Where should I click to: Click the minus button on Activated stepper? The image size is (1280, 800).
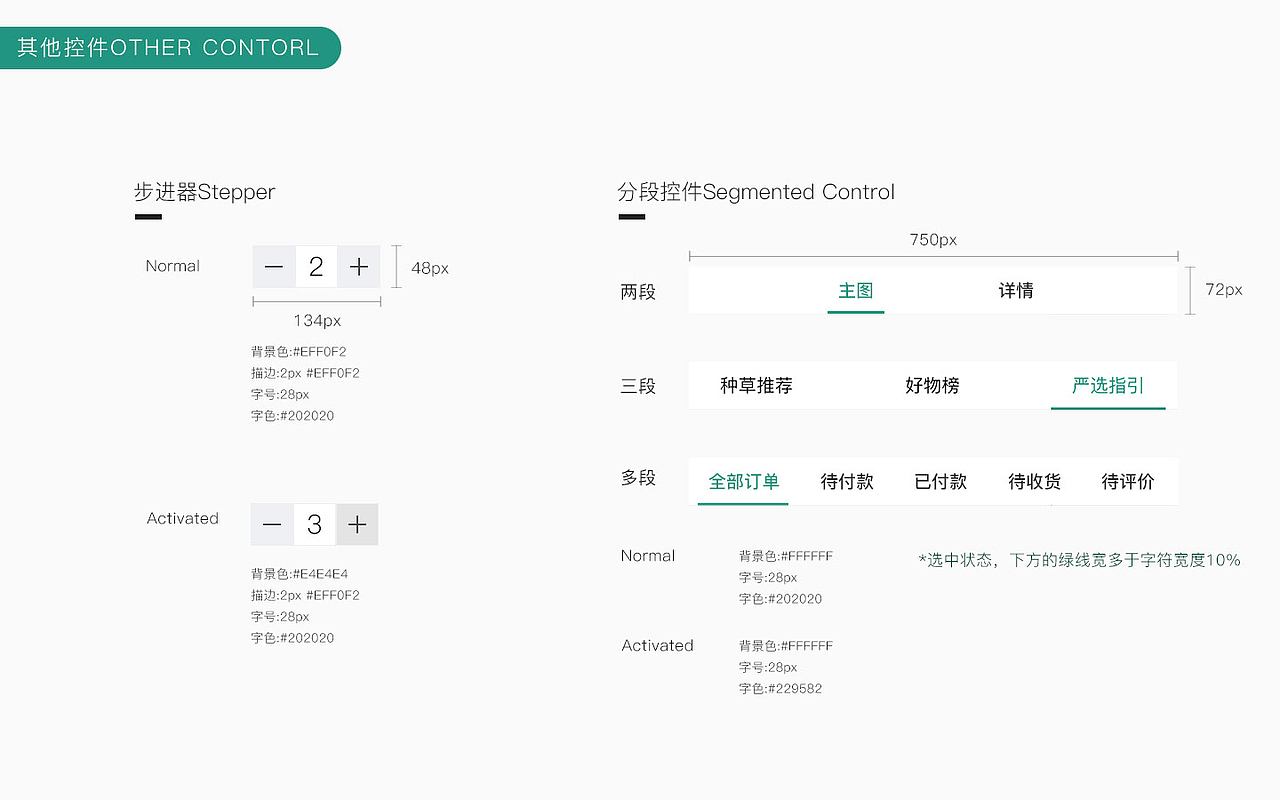coord(272,525)
